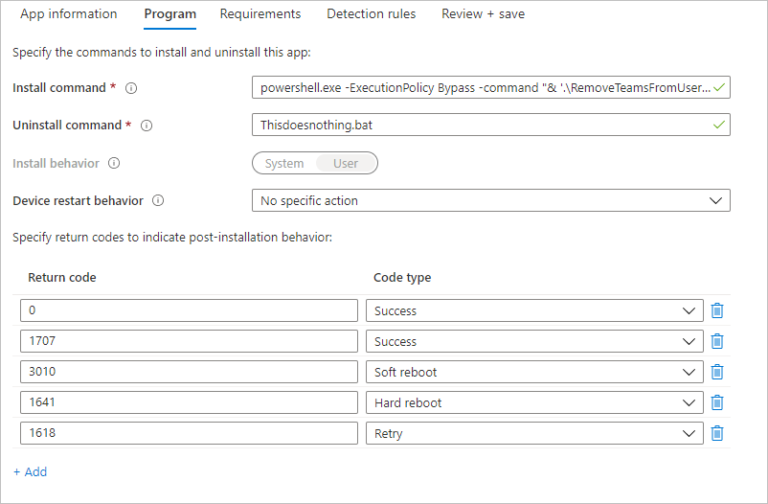Edit the return code field containing 3010
This screenshot has width=768, height=504.
[189, 372]
